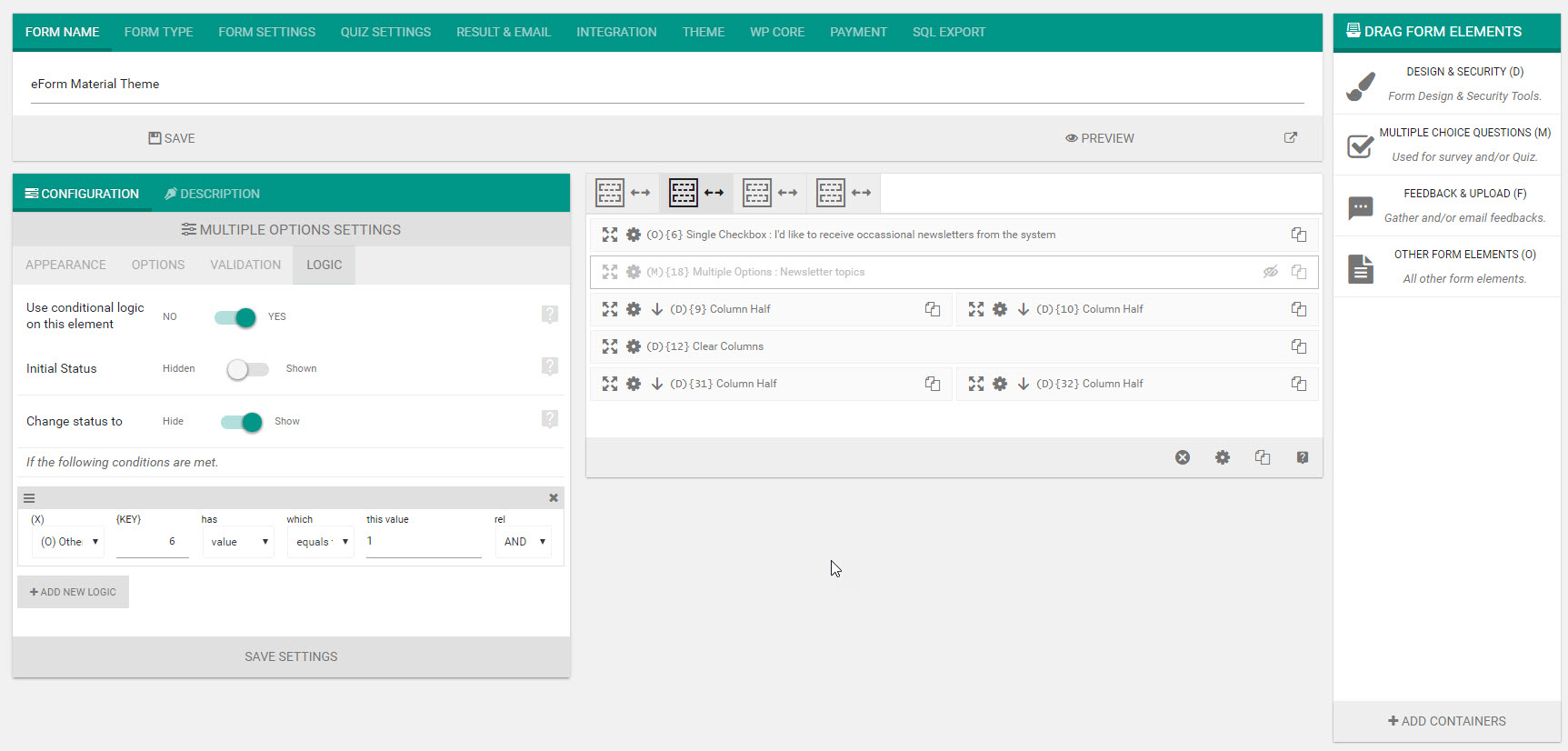Open preview in new window icon
Viewport: 1568px width, 751px height.
pyautogui.click(x=1290, y=138)
